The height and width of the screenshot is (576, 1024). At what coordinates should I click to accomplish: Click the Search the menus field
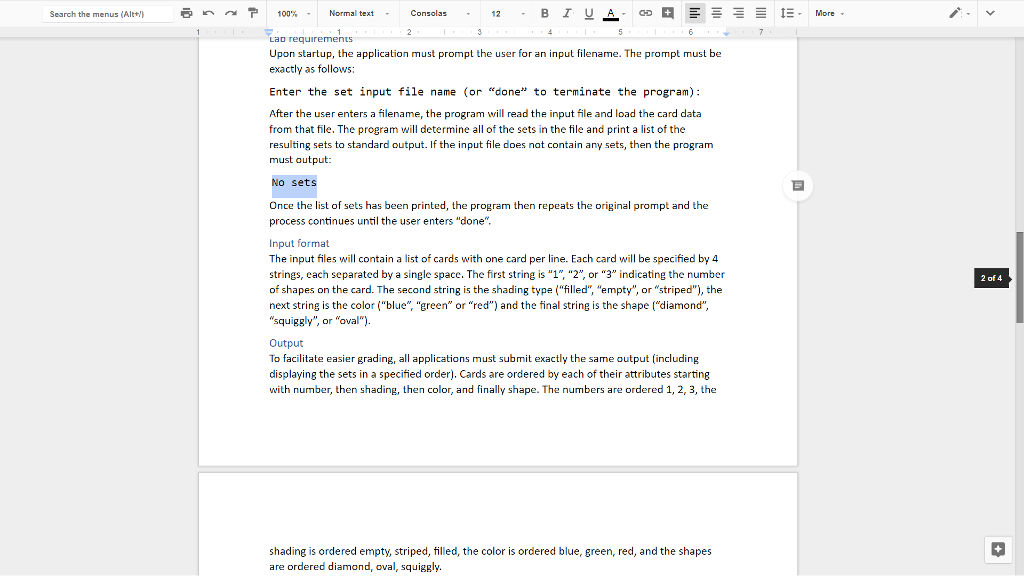coord(108,14)
